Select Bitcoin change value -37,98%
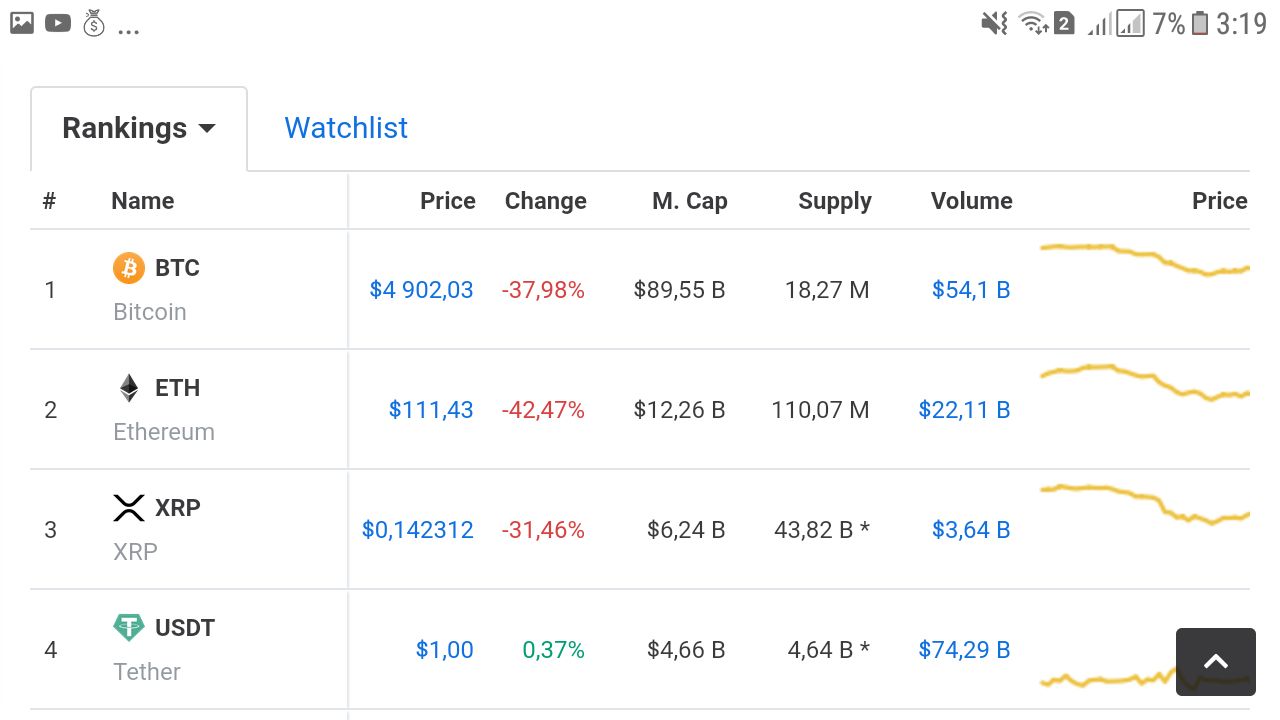The height and width of the screenshot is (720, 1280). coord(543,290)
